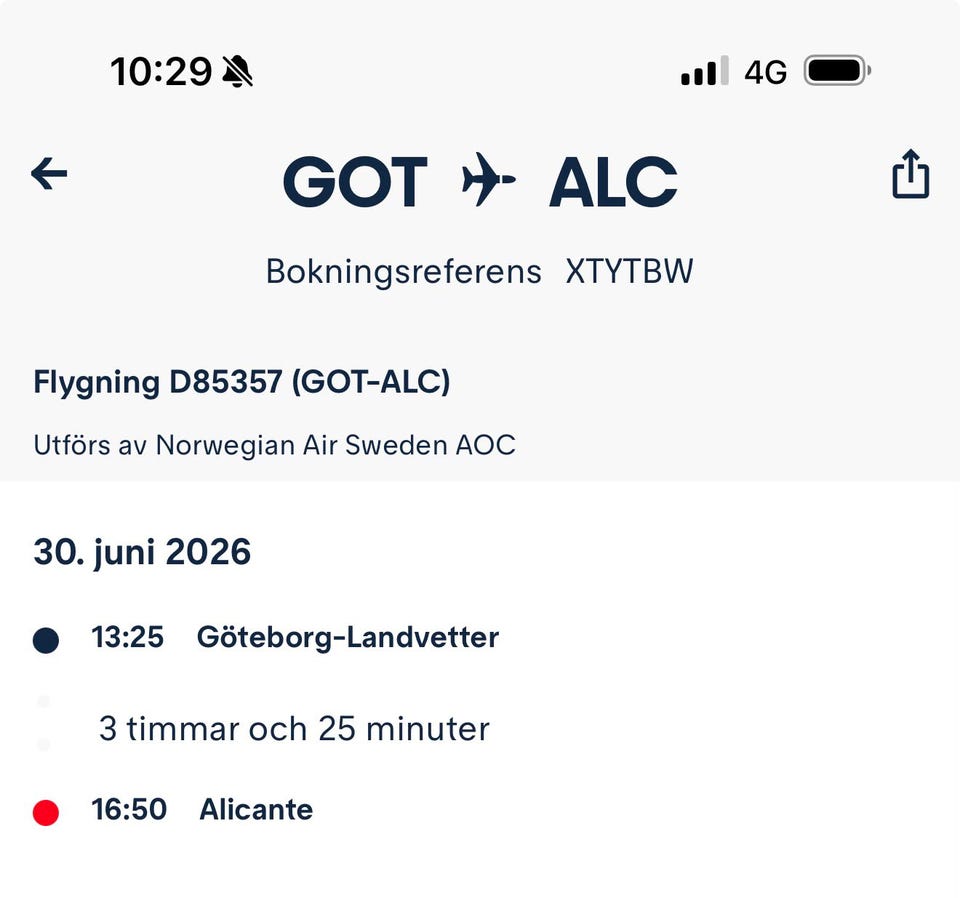The width and height of the screenshot is (960, 898).
Task: Tap the 10:29 clock in status bar
Action: coord(161,72)
